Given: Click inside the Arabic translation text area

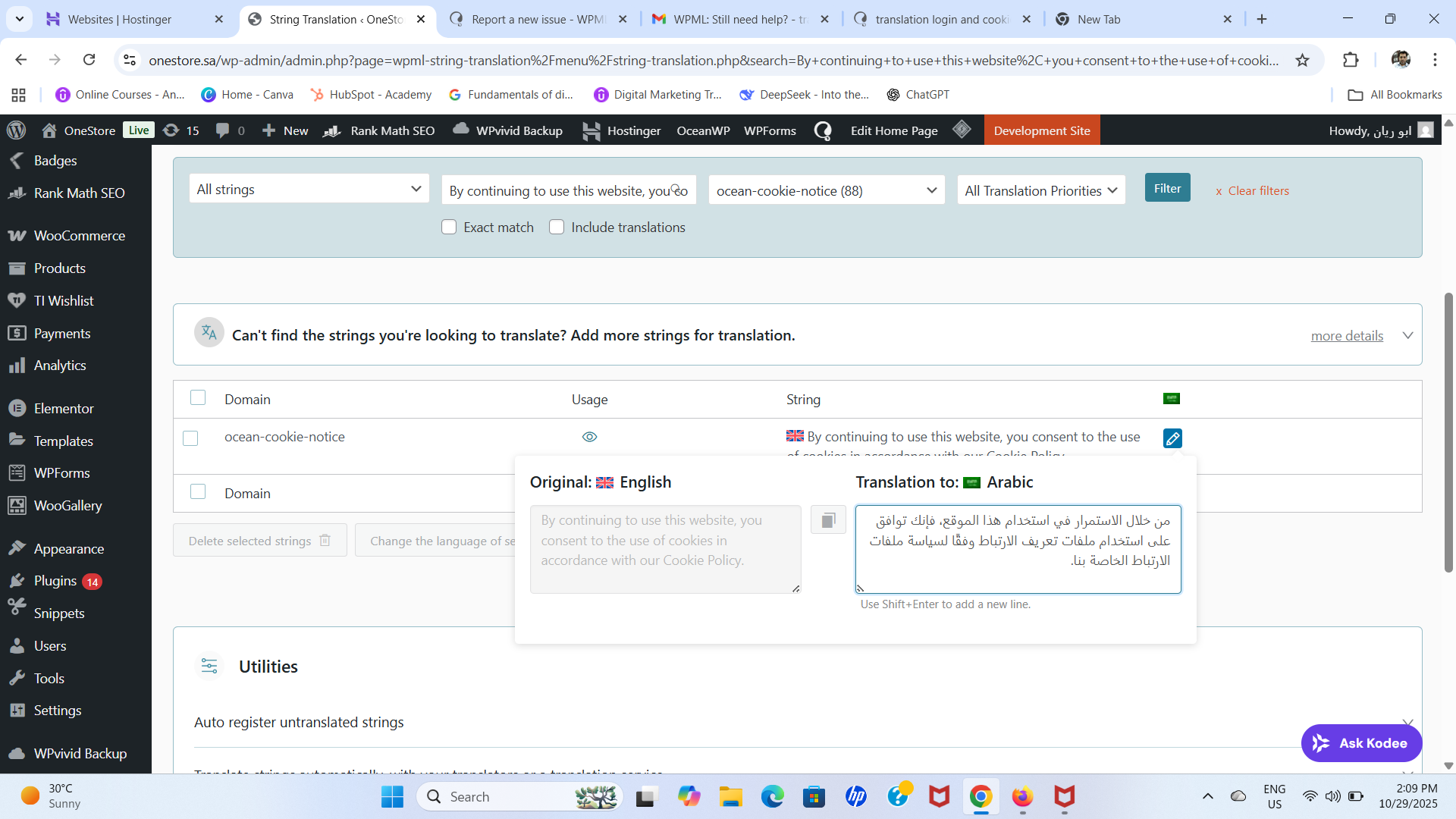Looking at the screenshot, I should coord(1018,549).
